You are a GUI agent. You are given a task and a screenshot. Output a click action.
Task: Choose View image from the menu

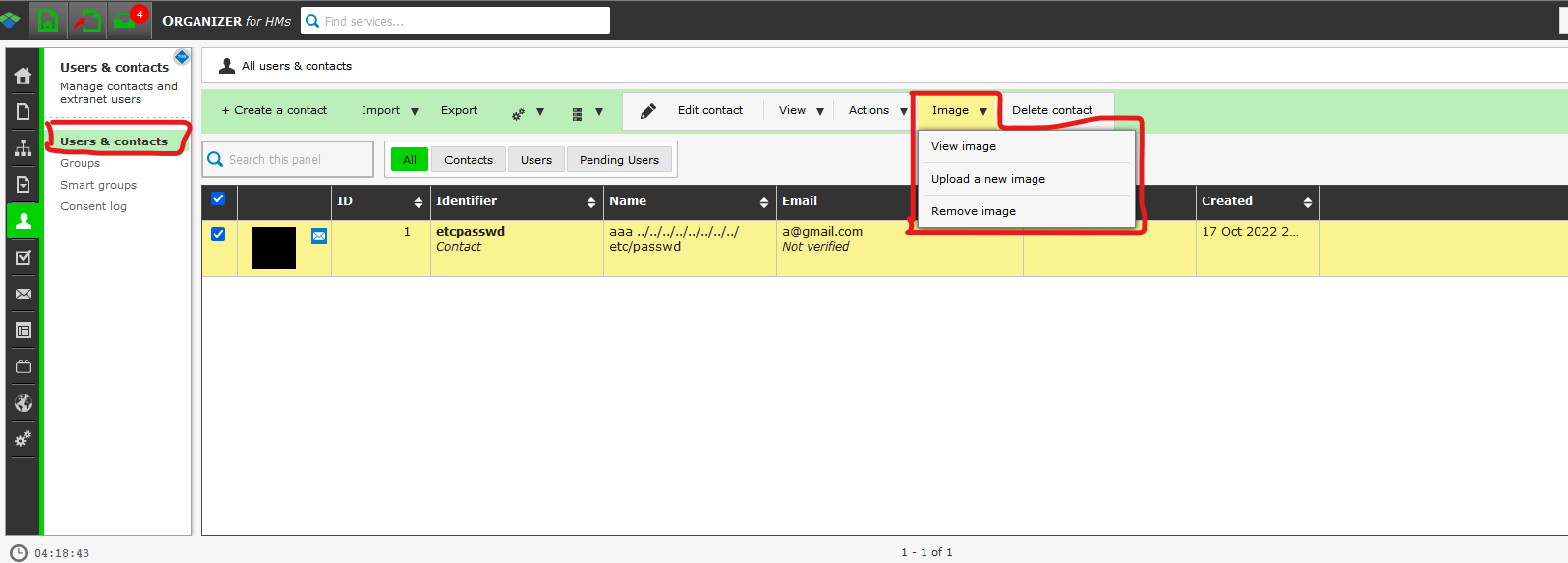[1026, 146]
